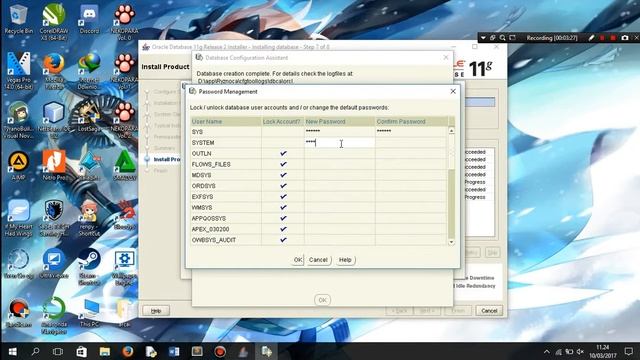Click the recorder camera snapshot icon
Viewport: 640px width, 360px height.
pyautogui.click(x=625, y=38)
